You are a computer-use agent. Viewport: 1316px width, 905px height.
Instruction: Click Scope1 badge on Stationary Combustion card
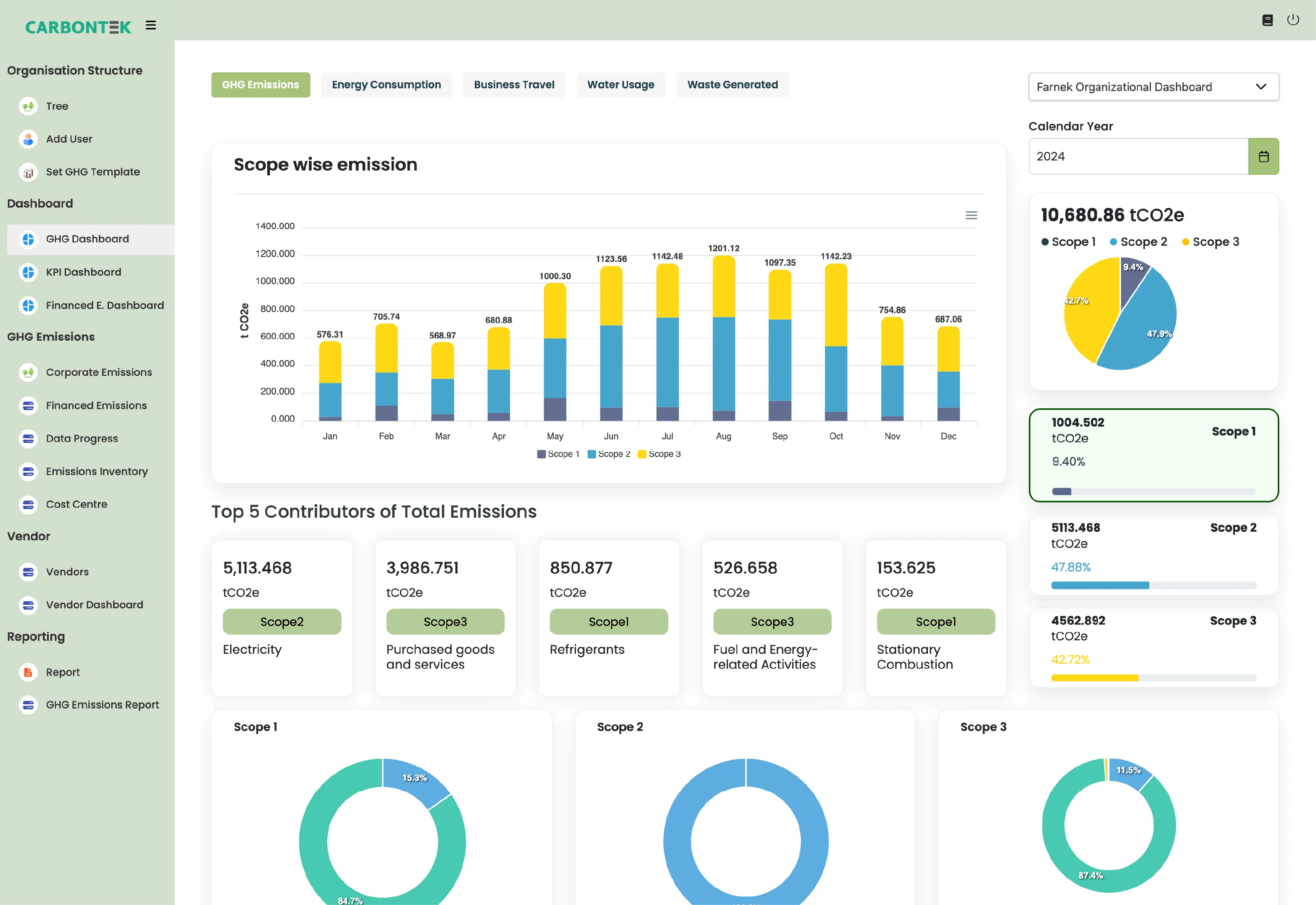click(x=936, y=622)
